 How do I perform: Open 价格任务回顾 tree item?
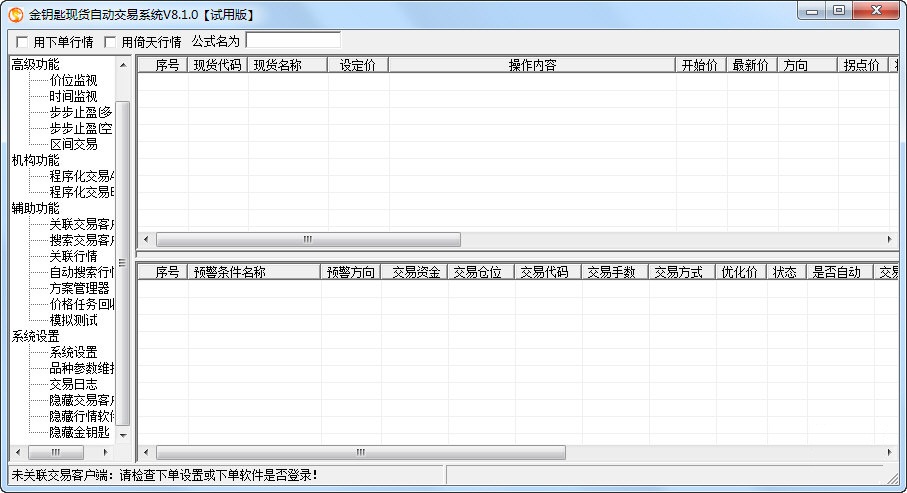82,304
